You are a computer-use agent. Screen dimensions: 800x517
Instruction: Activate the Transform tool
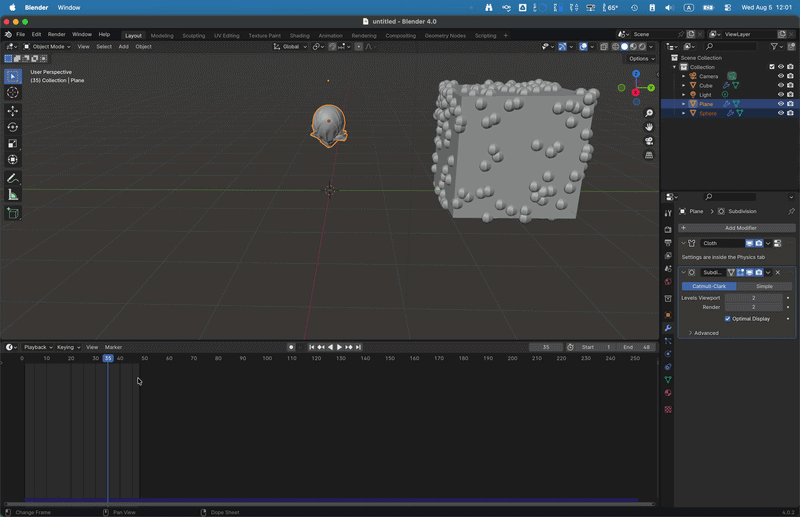[13, 160]
